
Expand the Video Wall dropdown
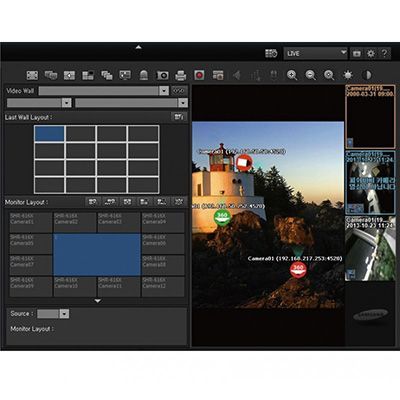click(x=164, y=91)
